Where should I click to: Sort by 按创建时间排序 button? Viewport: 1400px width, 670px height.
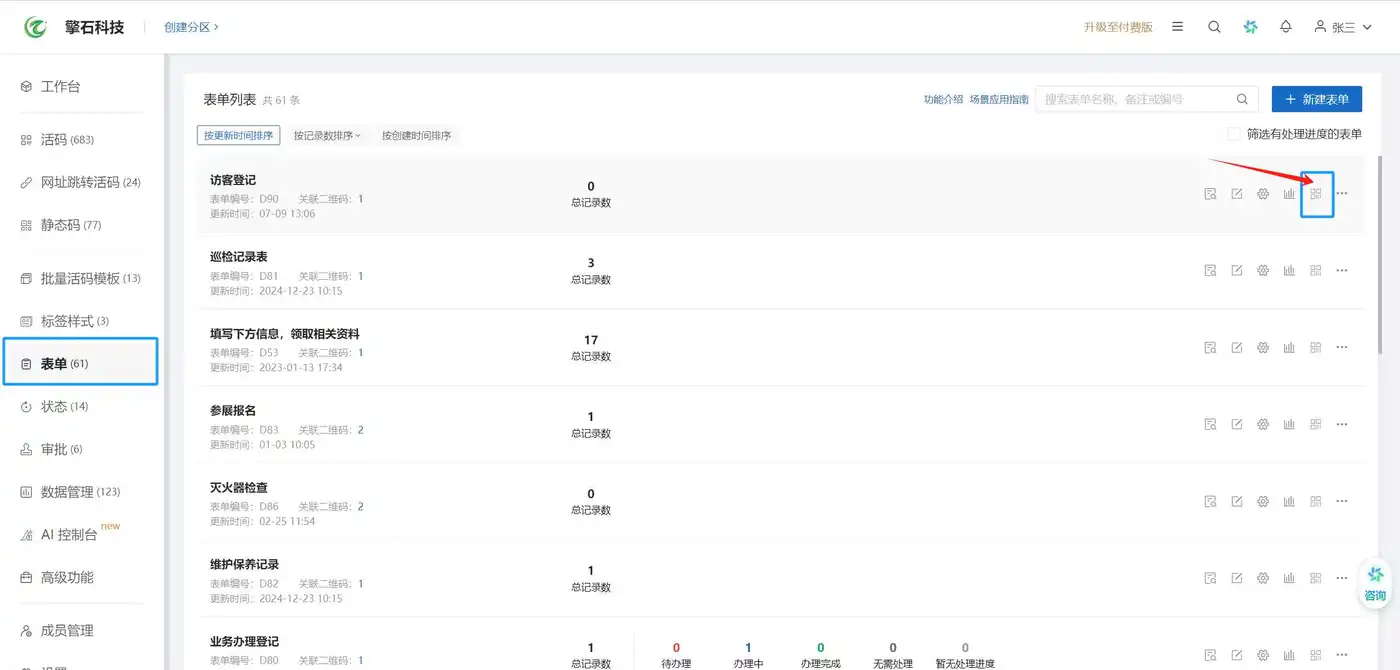click(416, 136)
